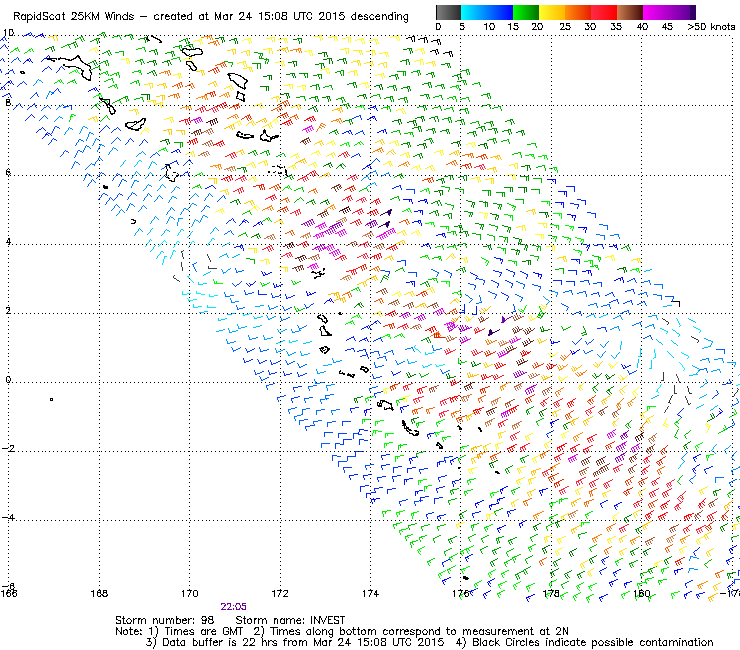Click the red 30-35 knots legend swatch
The width and height of the screenshot is (740, 650).
tap(604, 12)
